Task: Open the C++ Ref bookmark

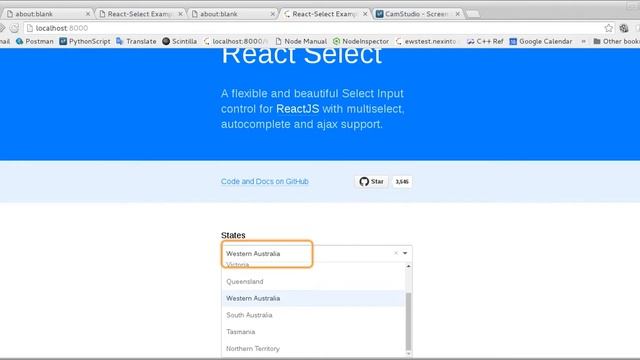Action: point(485,41)
